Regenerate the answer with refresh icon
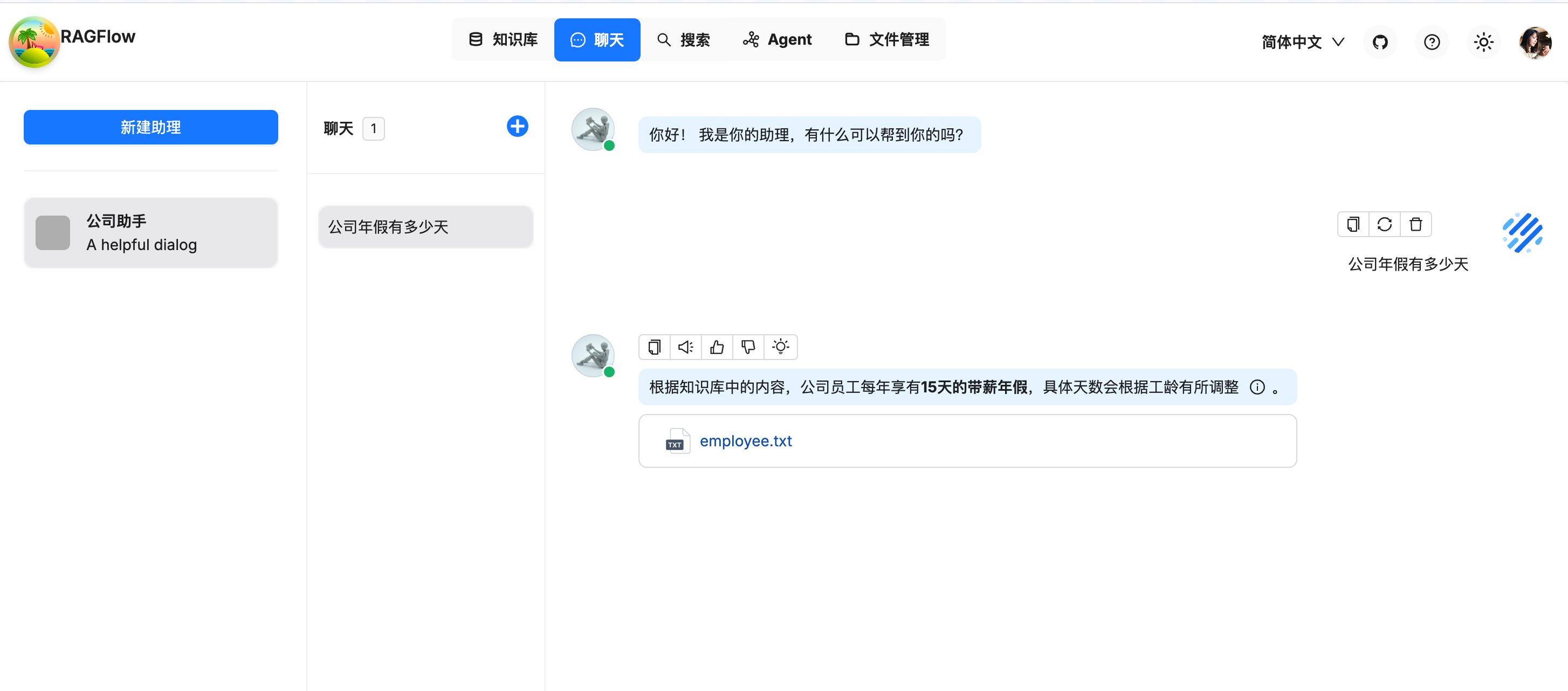The image size is (1568, 691). click(x=1384, y=224)
